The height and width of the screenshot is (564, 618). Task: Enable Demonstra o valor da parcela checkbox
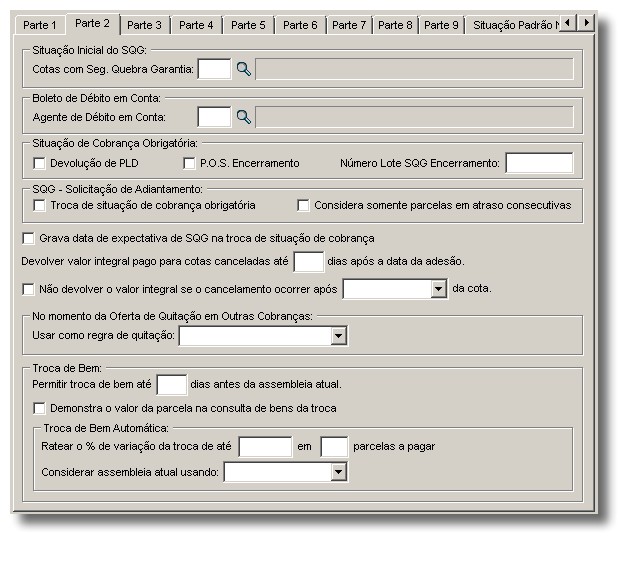pyautogui.click(x=39, y=408)
